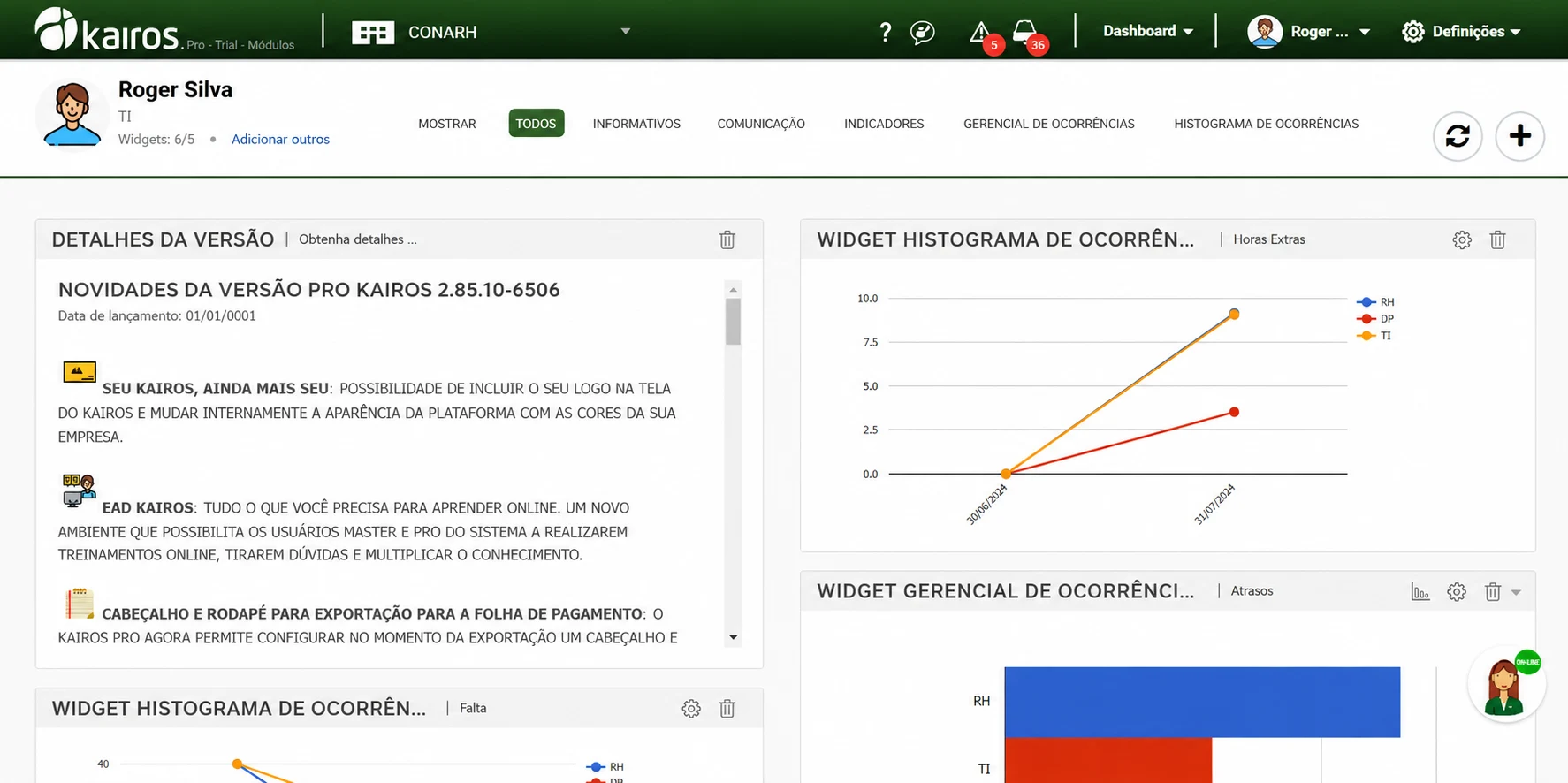Click the 'Atrasos' widget subtitle
1568x783 pixels.
(1252, 591)
